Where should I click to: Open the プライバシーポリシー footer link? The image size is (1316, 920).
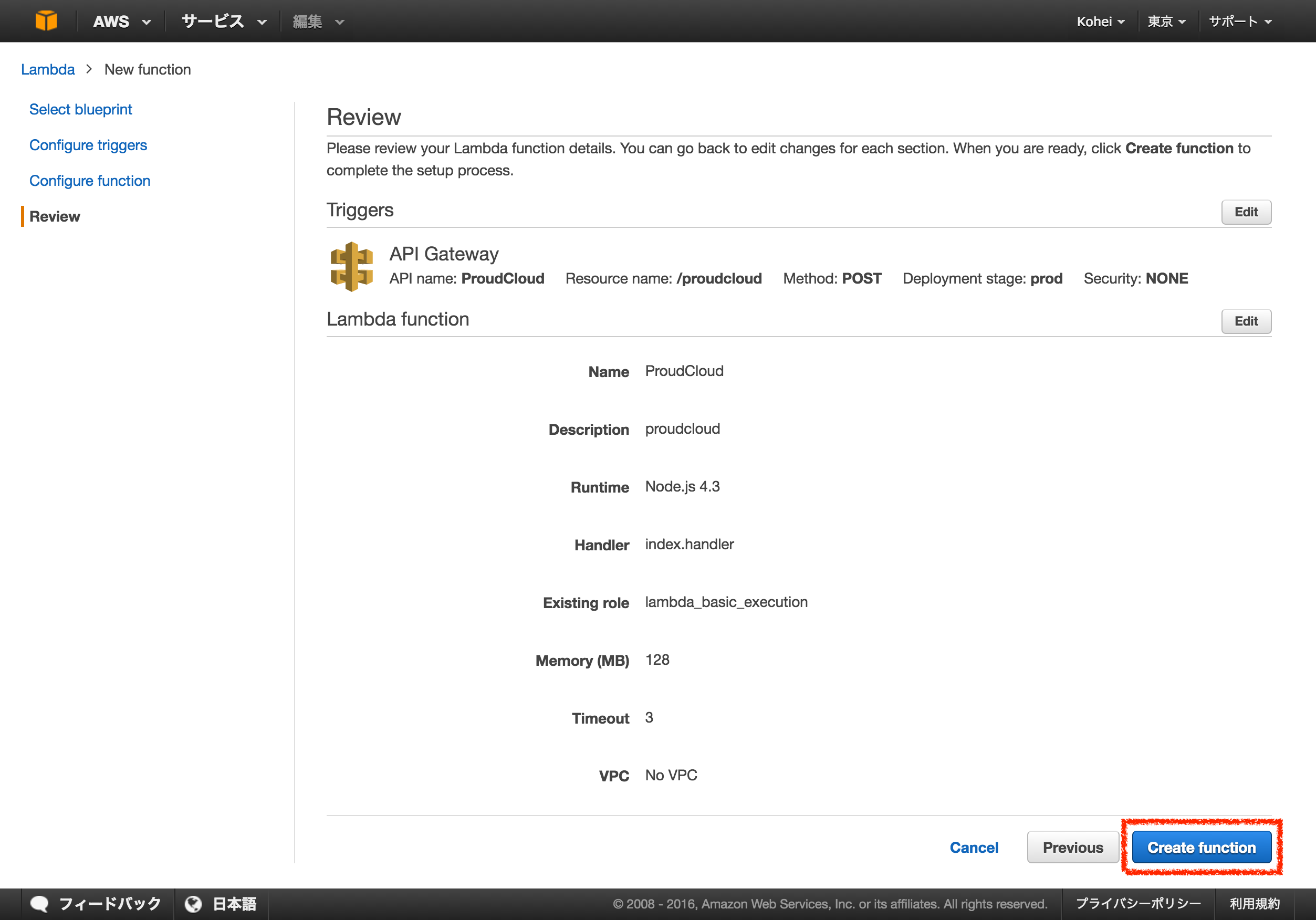click(1138, 904)
